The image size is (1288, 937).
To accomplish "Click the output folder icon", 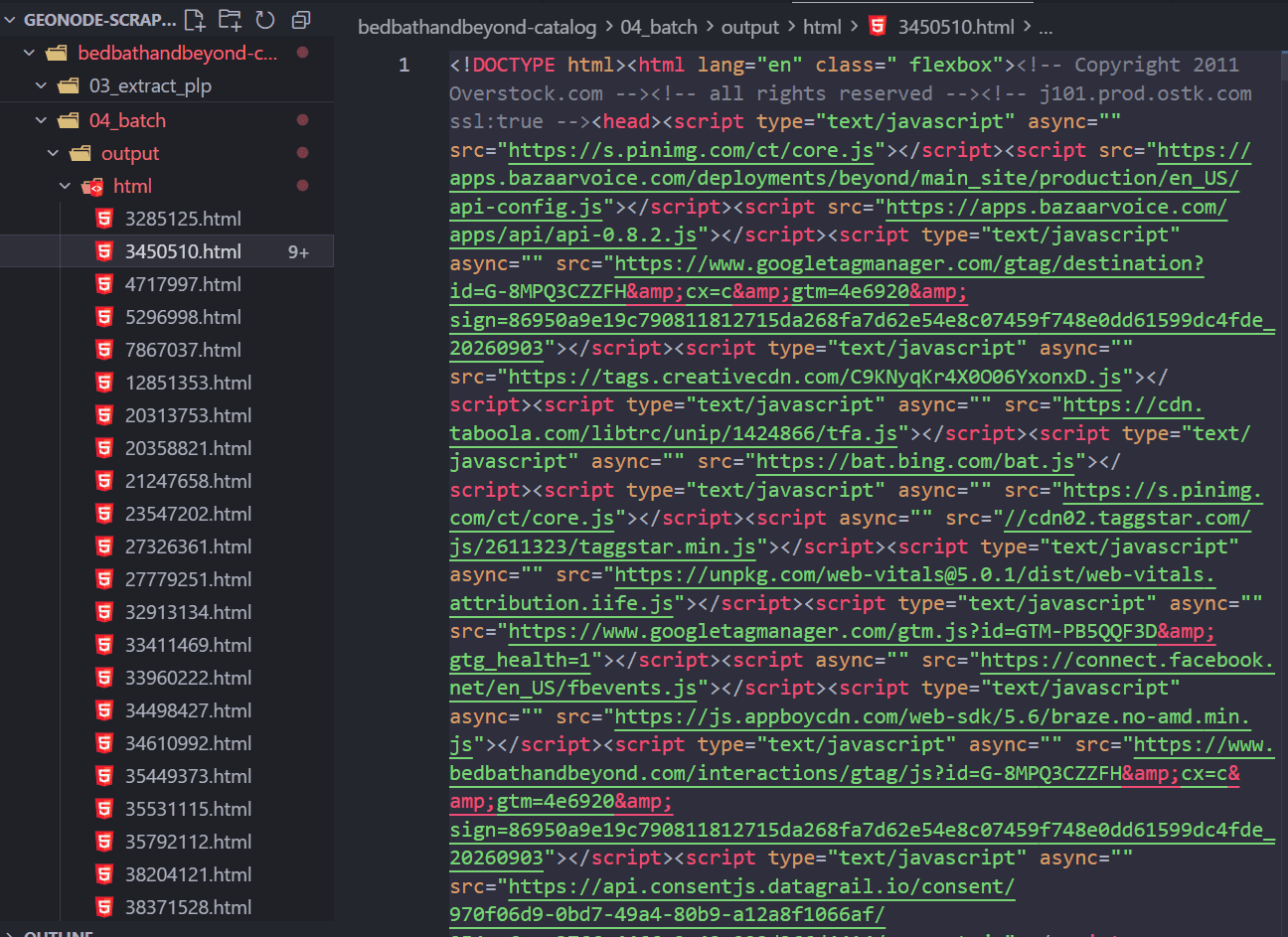I will click(x=80, y=153).
